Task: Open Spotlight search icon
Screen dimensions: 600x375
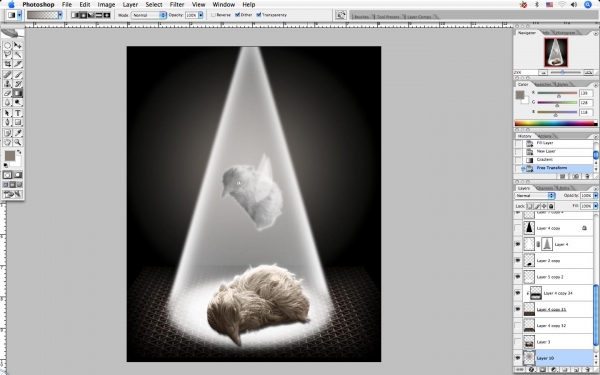Action: pyautogui.click(x=588, y=5)
